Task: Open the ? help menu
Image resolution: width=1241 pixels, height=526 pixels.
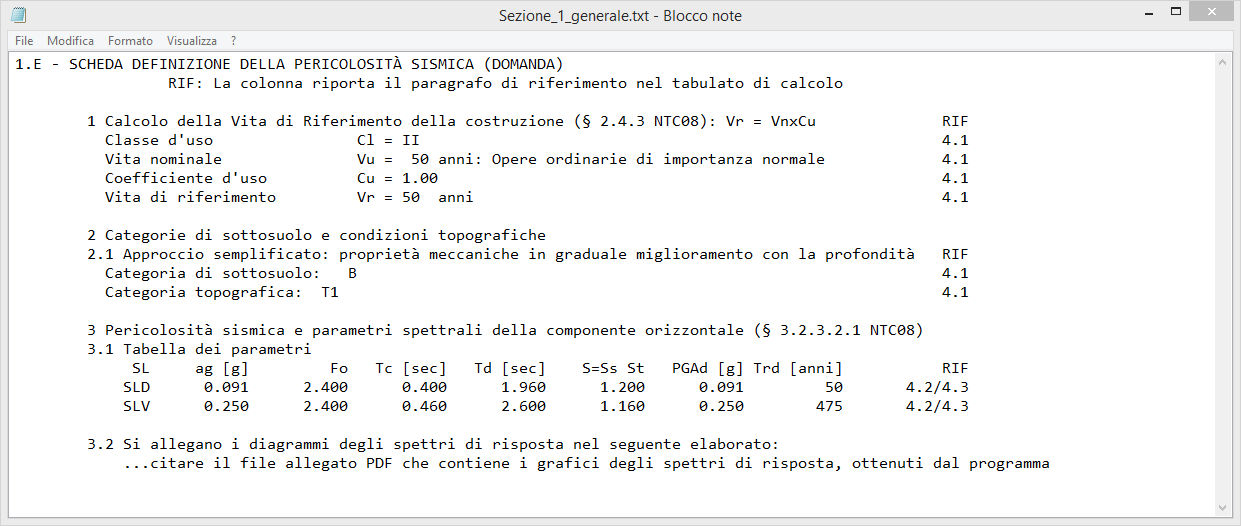Action: (233, 41)
